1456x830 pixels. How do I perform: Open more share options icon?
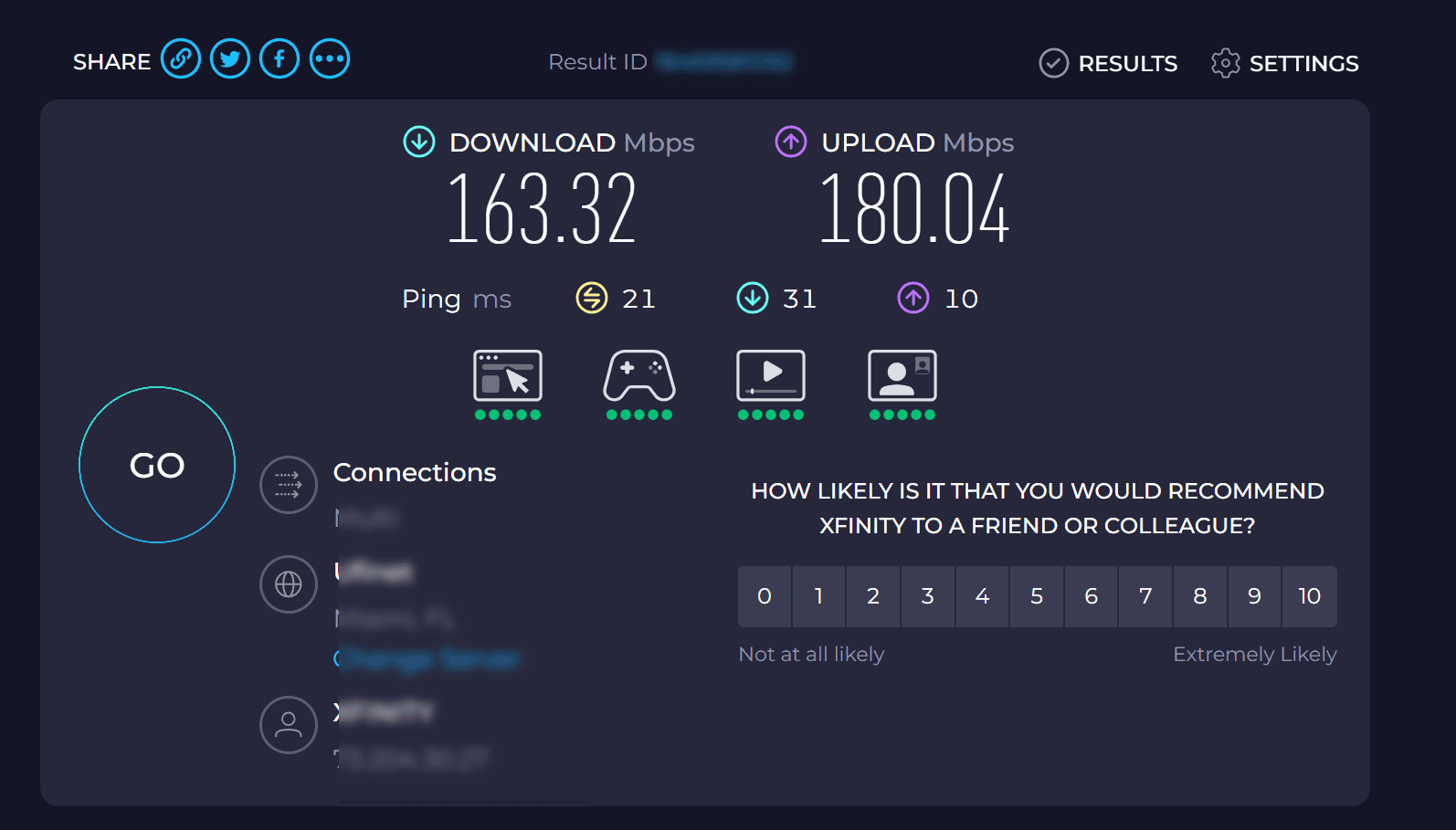coord(329,59)
